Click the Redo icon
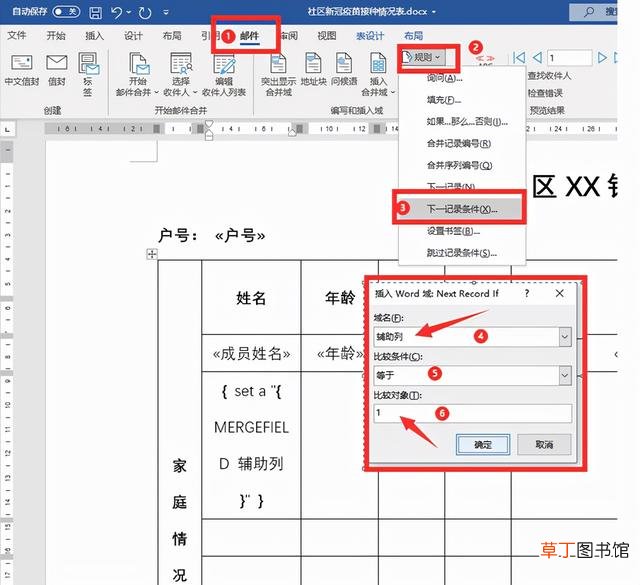This screenshot has width=640, height=585. coord(145,13)
